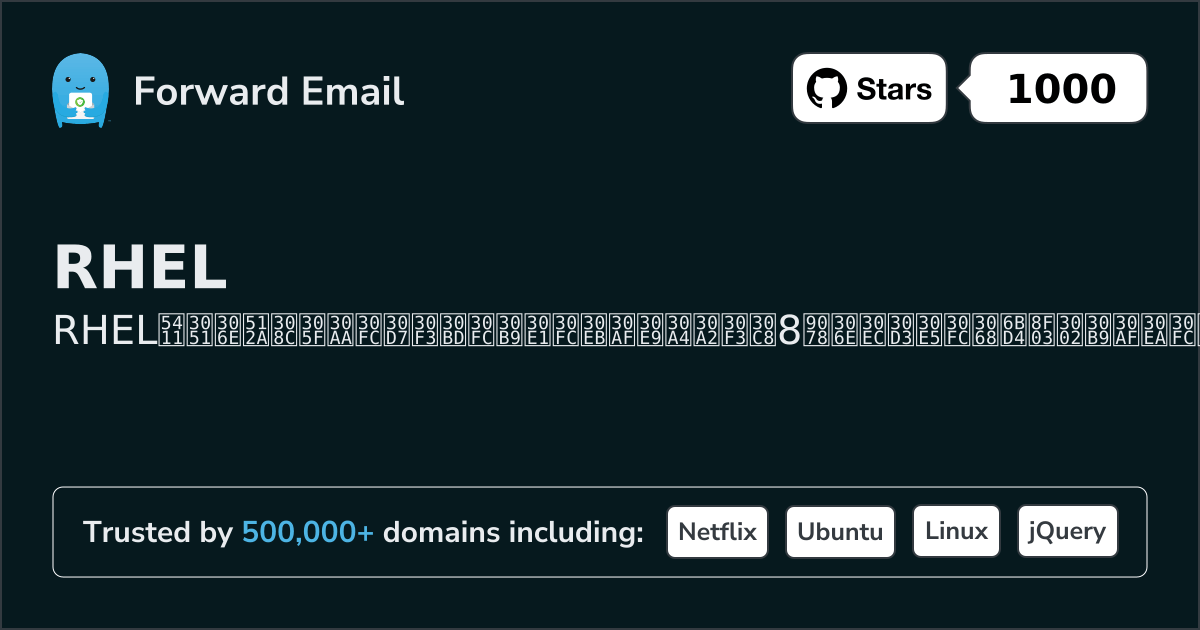
Task: Click the digit 8 in the subtitle line
Action: (789, 332)
